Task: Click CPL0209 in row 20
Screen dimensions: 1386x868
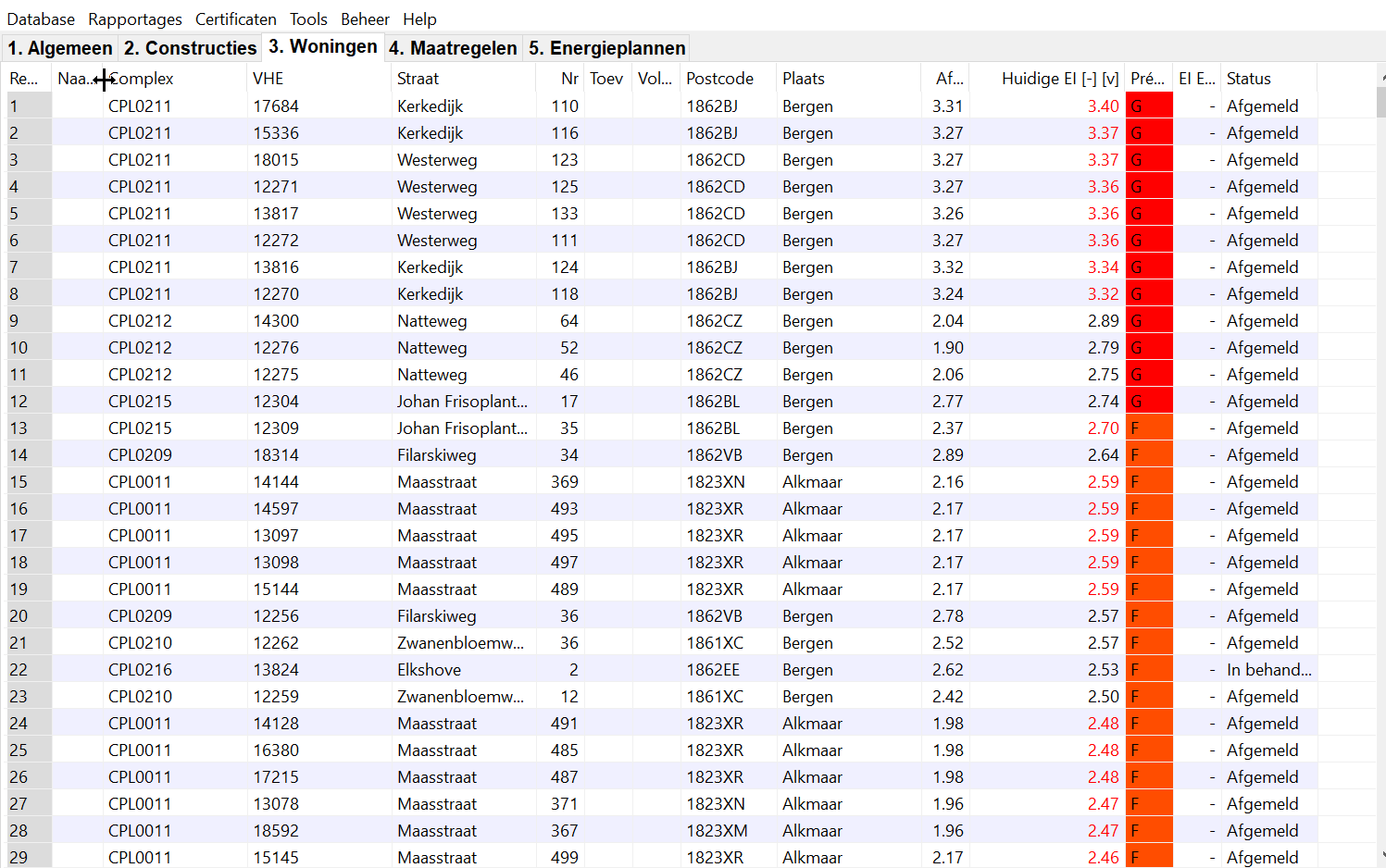Action: pyautogui.click(x=140, y=615)
